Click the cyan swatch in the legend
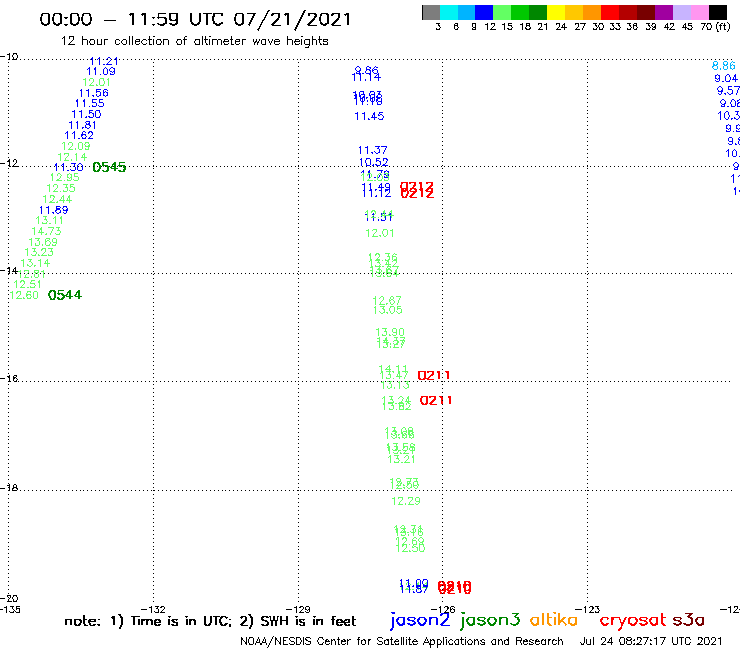 coord(449,12)
